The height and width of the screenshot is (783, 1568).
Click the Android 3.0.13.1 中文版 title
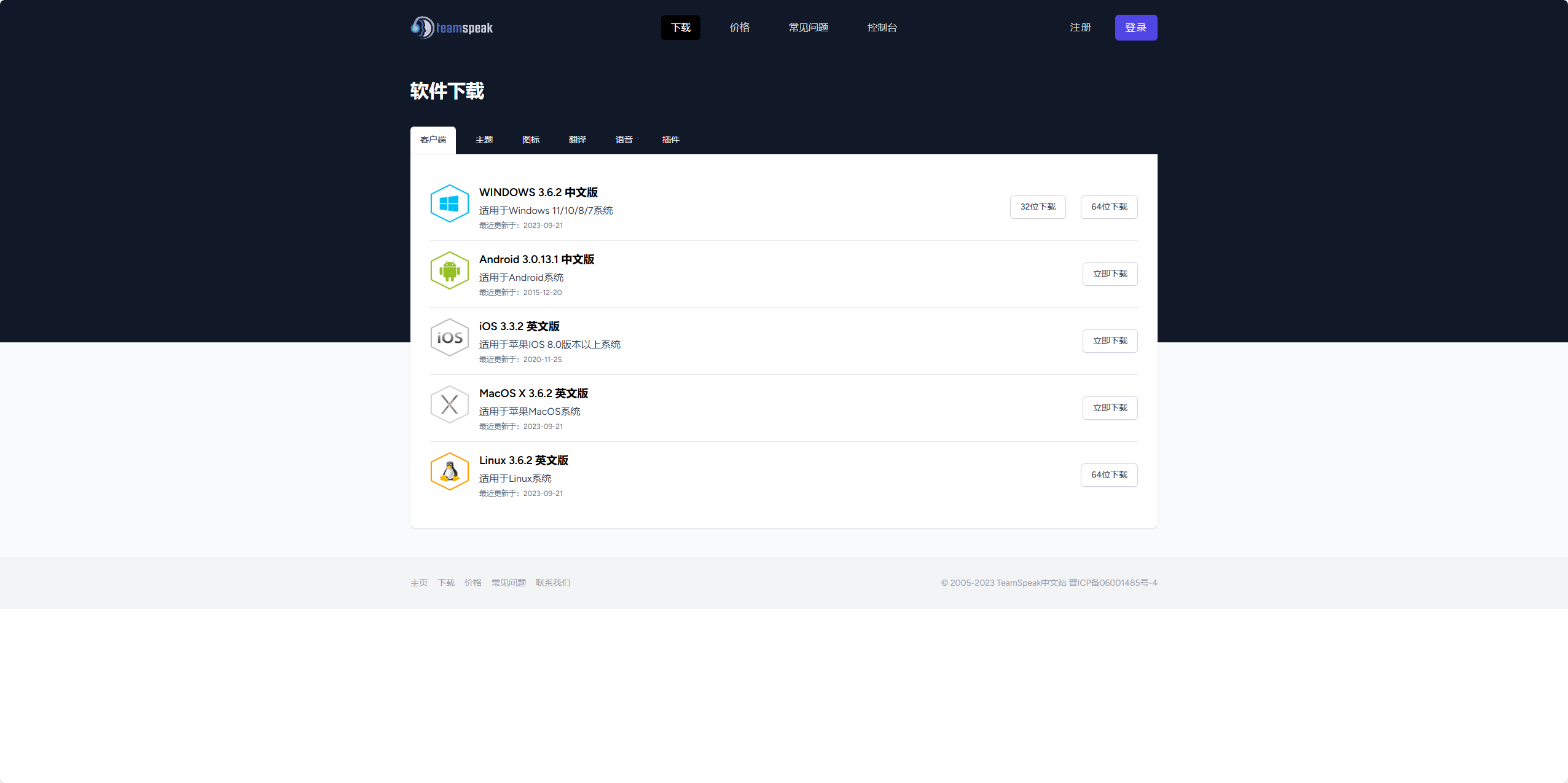[536, 259]
